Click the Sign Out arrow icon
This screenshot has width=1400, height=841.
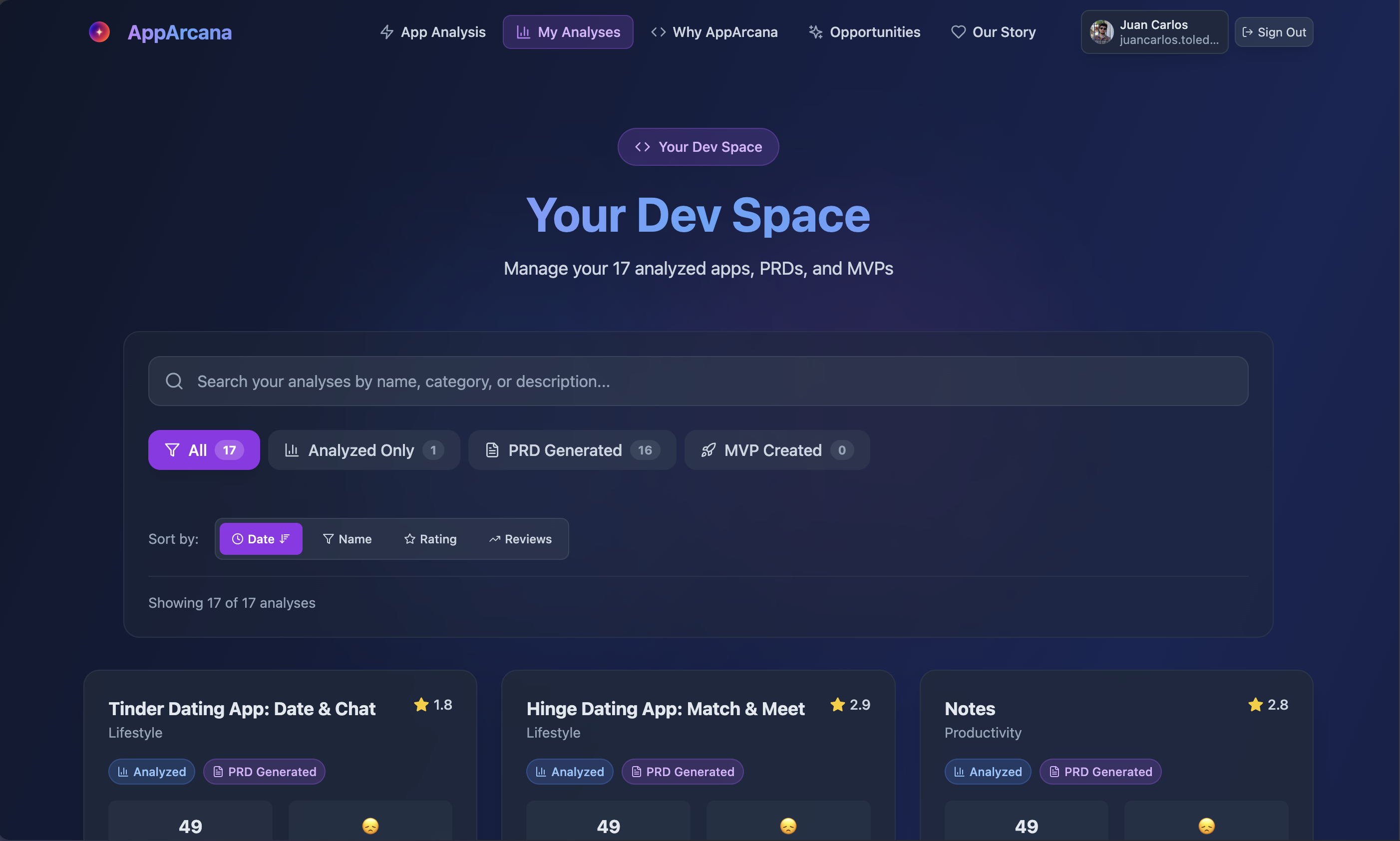(x=1247, y=32)
